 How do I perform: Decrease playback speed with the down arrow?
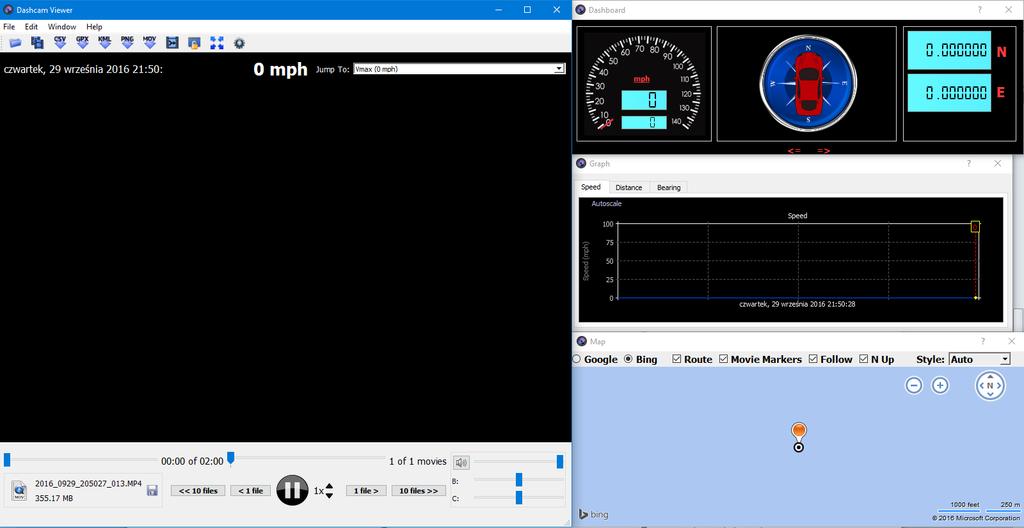329,495
